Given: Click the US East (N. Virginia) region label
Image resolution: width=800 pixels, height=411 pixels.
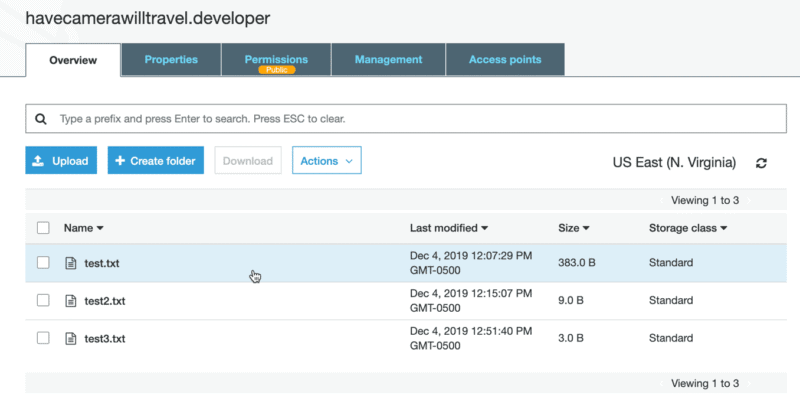Looking at the screenshot, I should click(x=674, y=163).
